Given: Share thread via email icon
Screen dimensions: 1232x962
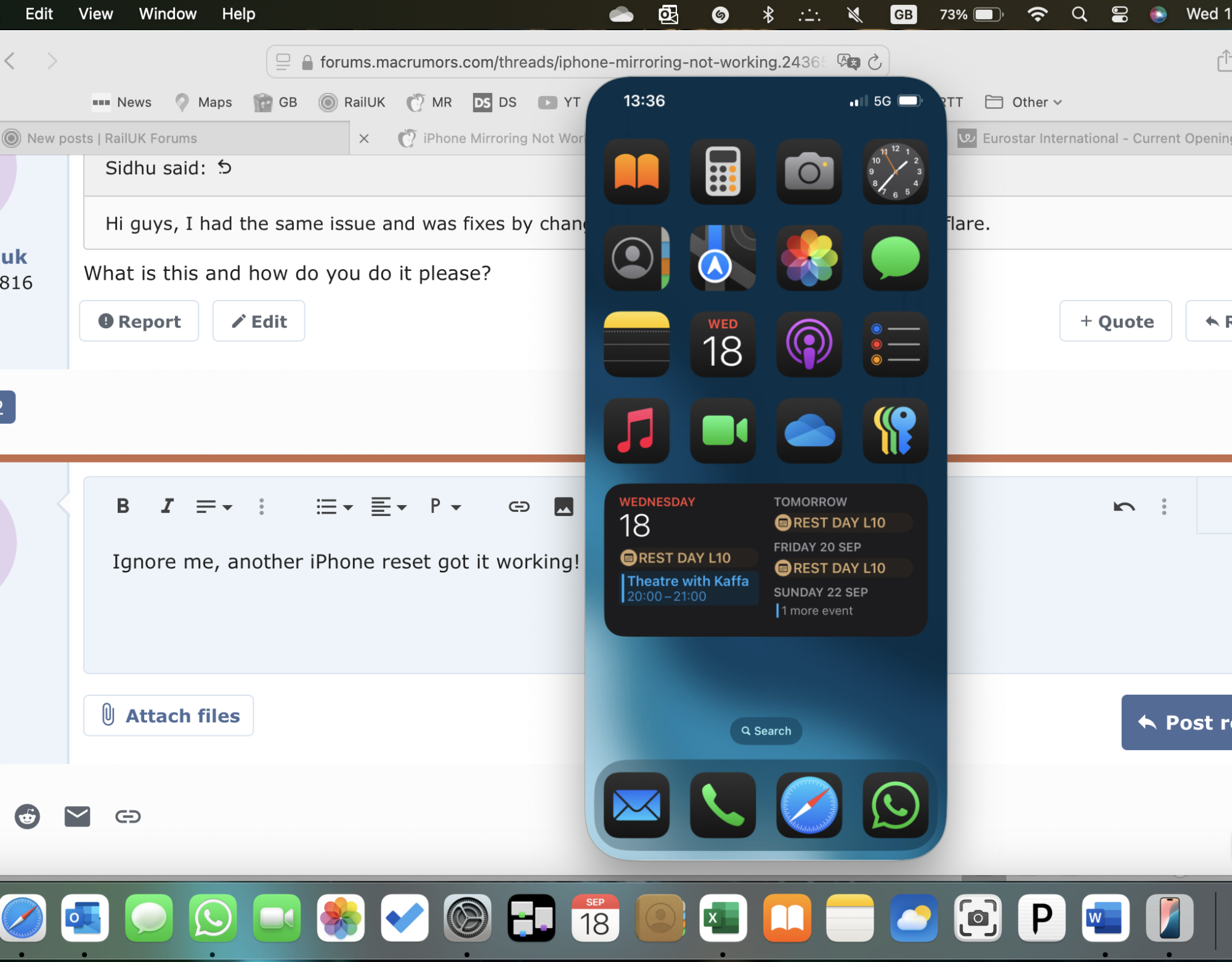Looking at the screenshot, I should click(77, 816).
